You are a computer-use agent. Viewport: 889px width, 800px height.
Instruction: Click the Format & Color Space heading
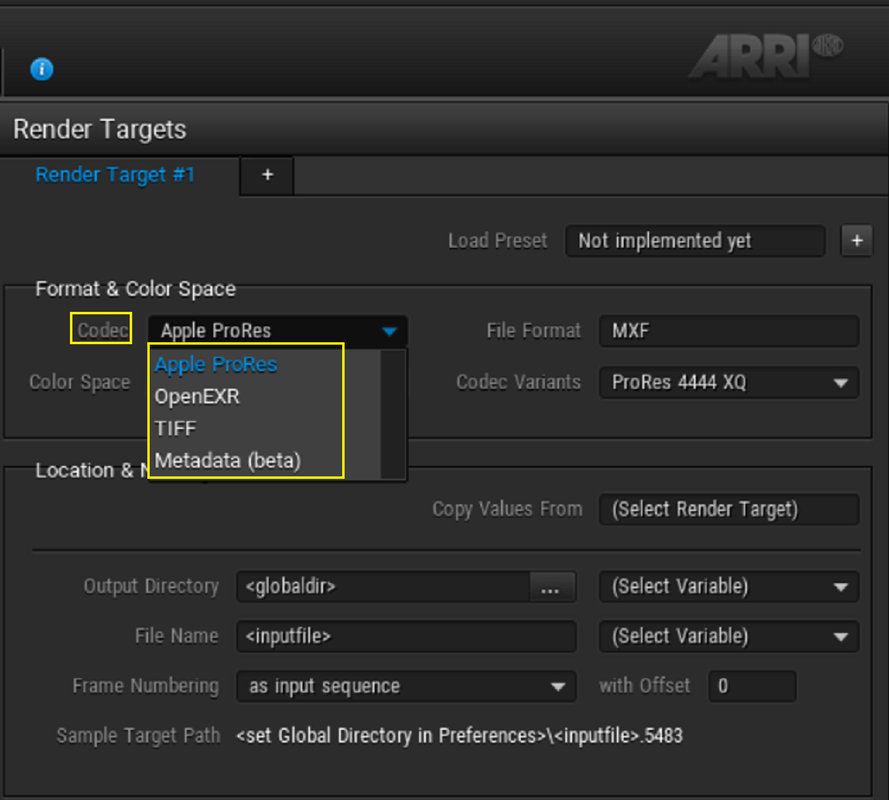click(x=136, y=289)
